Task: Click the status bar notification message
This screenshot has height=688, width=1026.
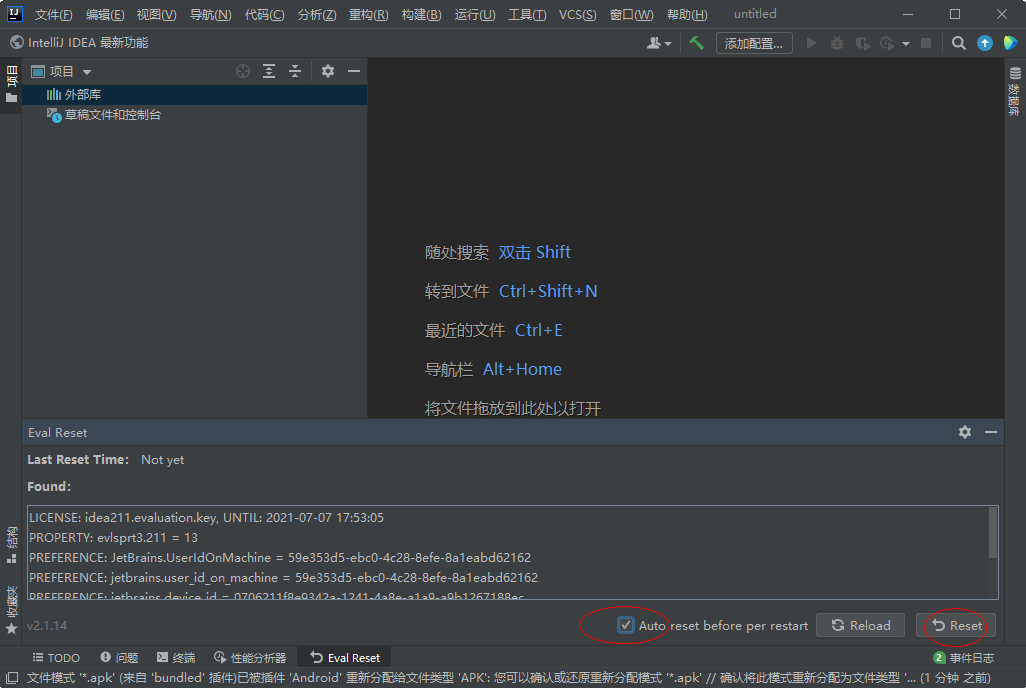Action: (508, 678)
